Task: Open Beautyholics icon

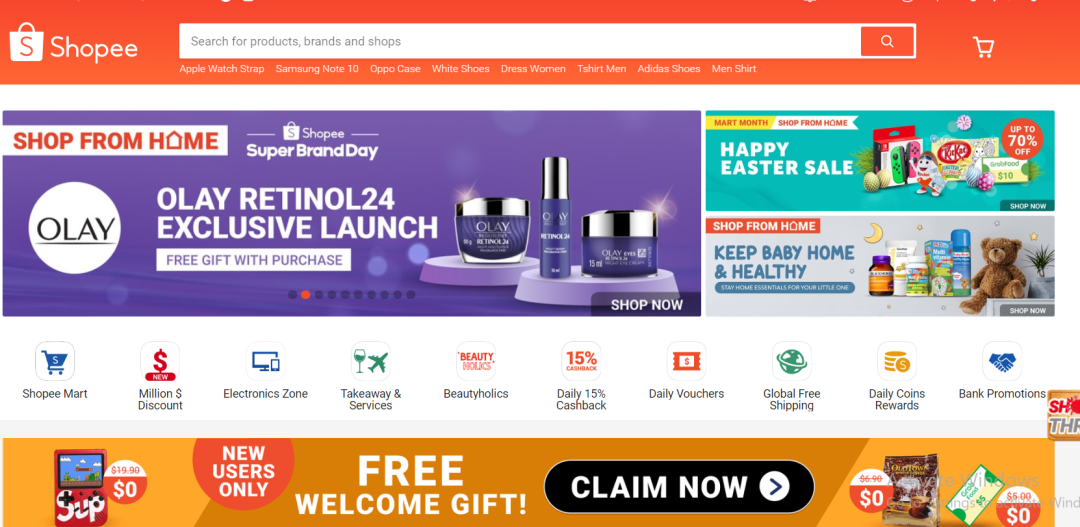Action: (476, 361)
